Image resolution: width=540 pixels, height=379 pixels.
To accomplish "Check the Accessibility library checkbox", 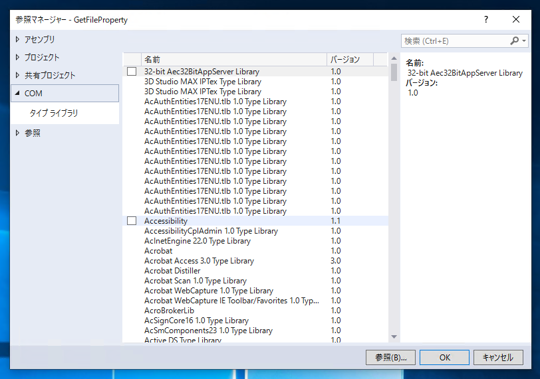I will click(x=132, y=221).
